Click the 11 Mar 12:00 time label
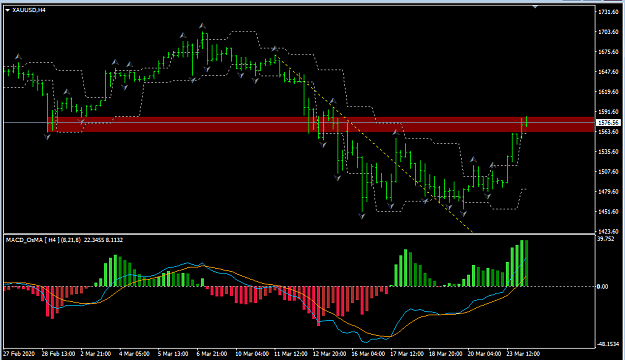Image resolution: width=625 pixels, height=360 pixels. pos(291,354)
